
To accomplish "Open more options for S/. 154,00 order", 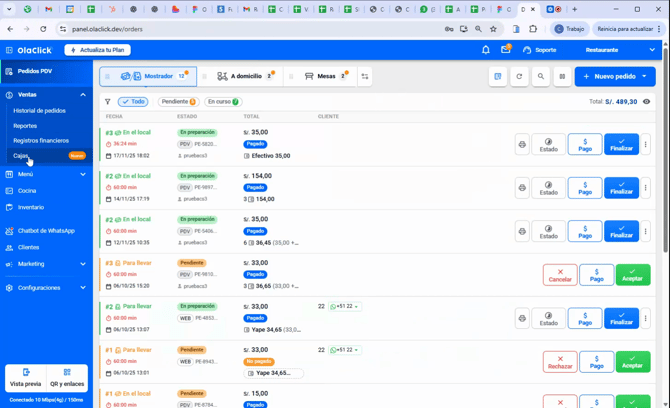I will coord(646,188).
